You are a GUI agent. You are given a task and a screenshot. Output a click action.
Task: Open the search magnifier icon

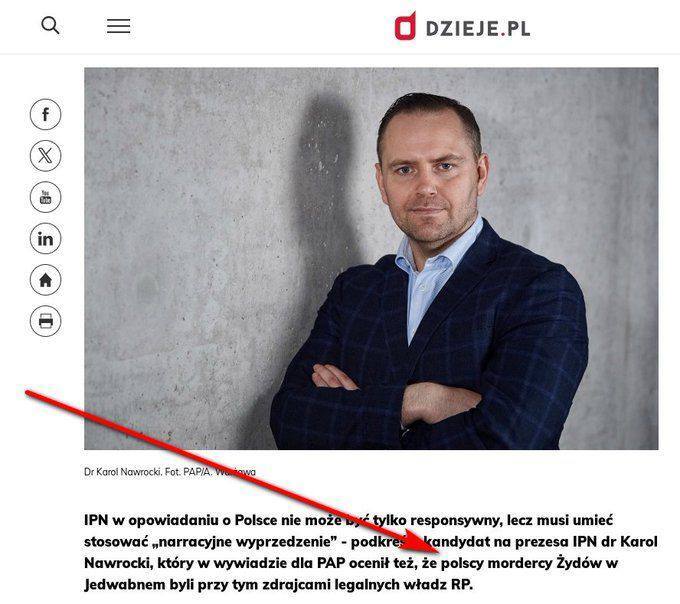pos(50,26)
